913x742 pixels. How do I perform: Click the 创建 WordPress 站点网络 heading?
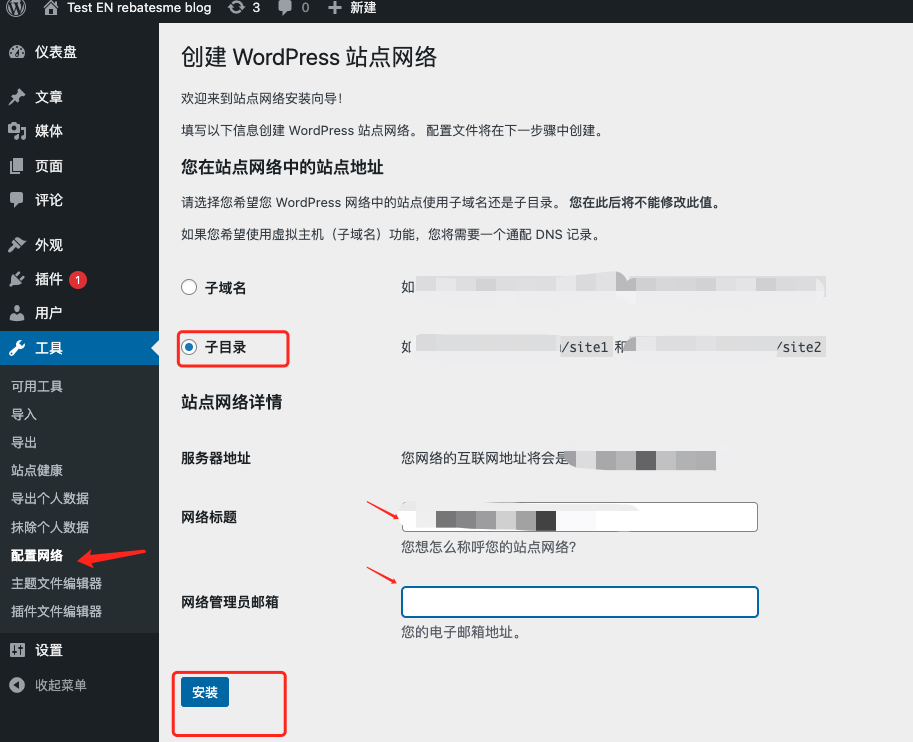click(x=309, y=57)
